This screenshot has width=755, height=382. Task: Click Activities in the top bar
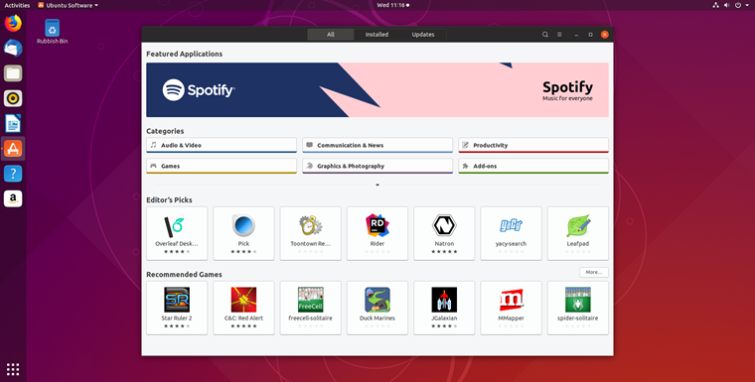[17, 5]
